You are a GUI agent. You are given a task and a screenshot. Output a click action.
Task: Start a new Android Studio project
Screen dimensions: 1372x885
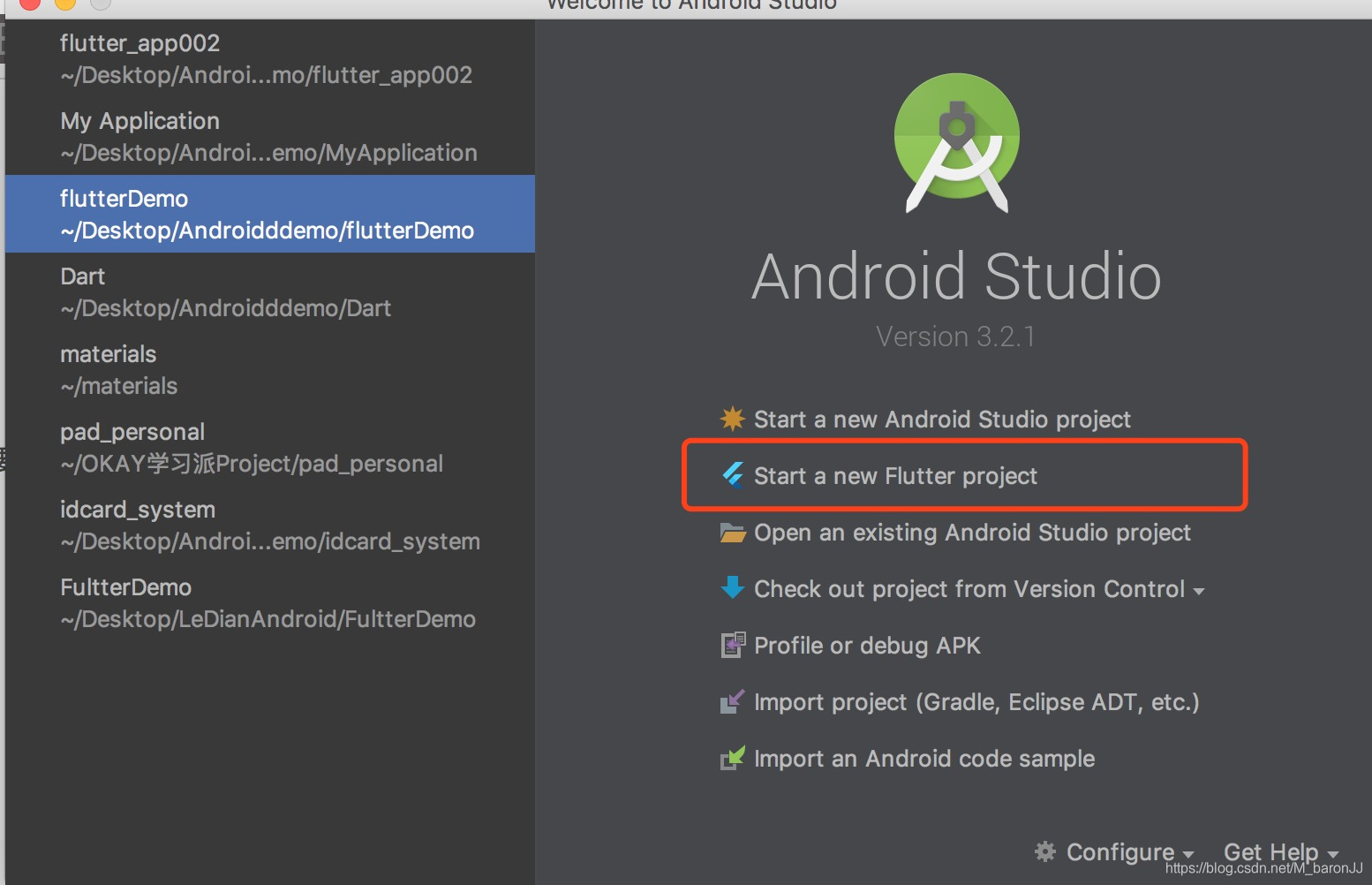click(x=942, y=419)
